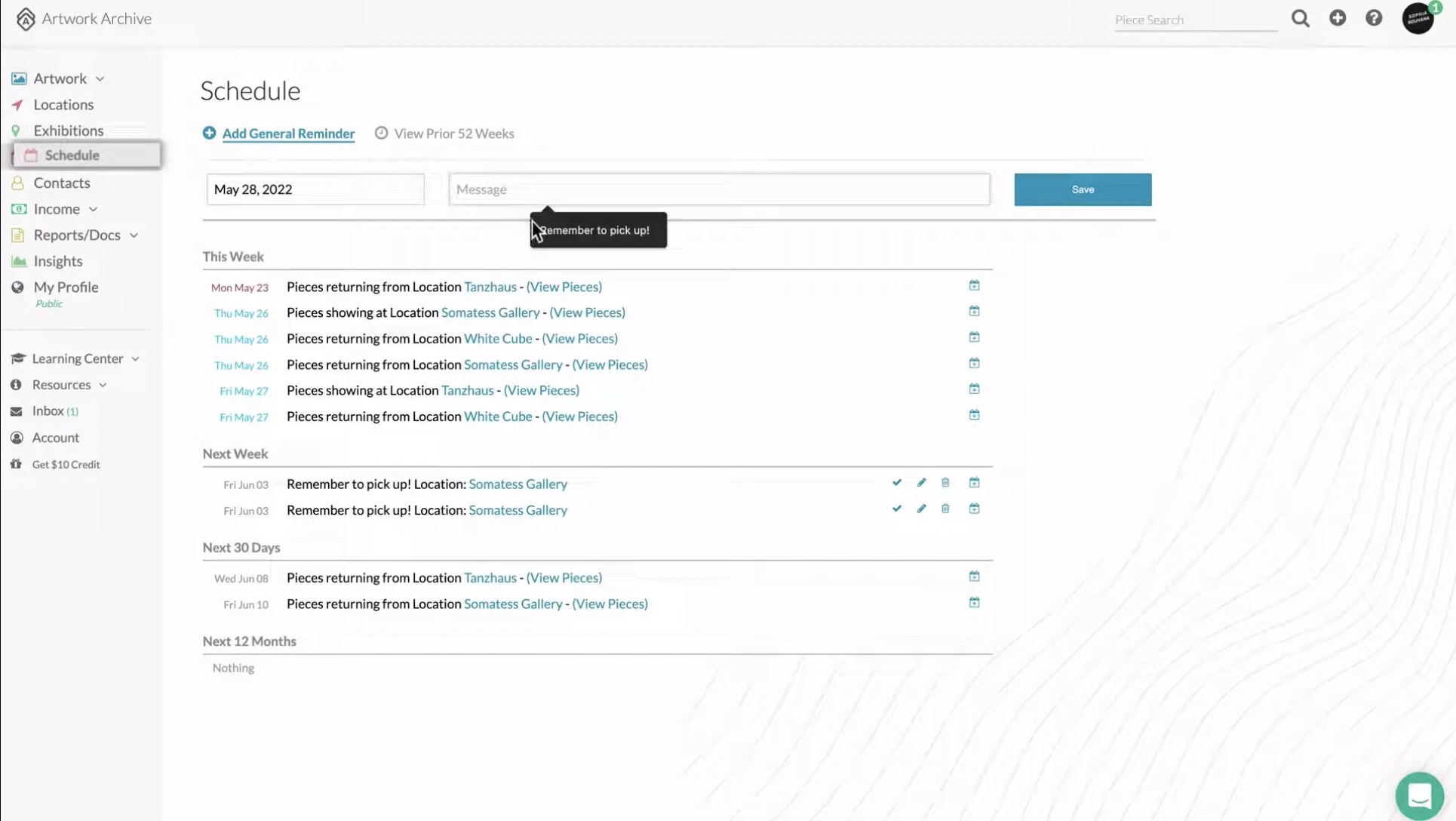1456x821 pixels.
Task: Click calendar icon for showing at Somatess Gallery row
Action: tap(974, 311)
